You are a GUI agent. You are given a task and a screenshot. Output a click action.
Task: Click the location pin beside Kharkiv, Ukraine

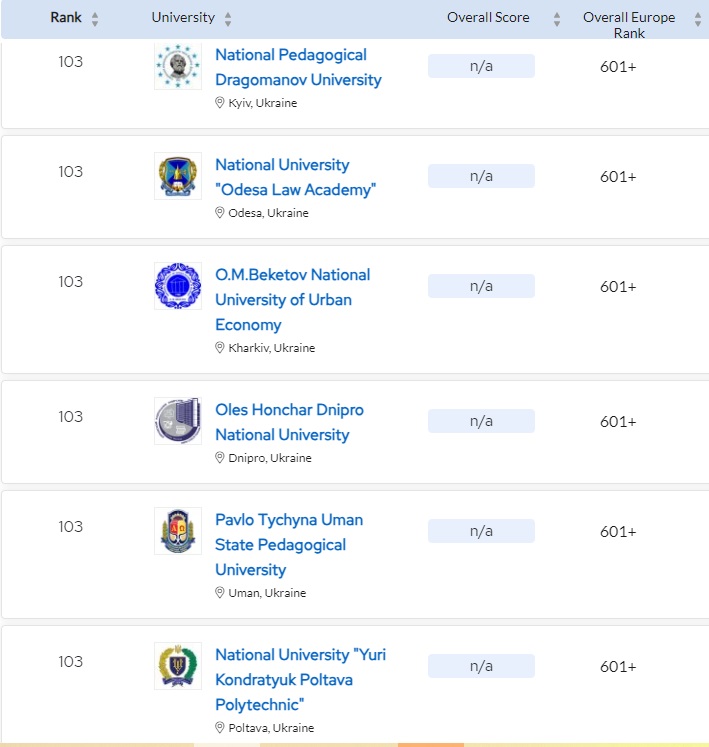pos(220,348)
